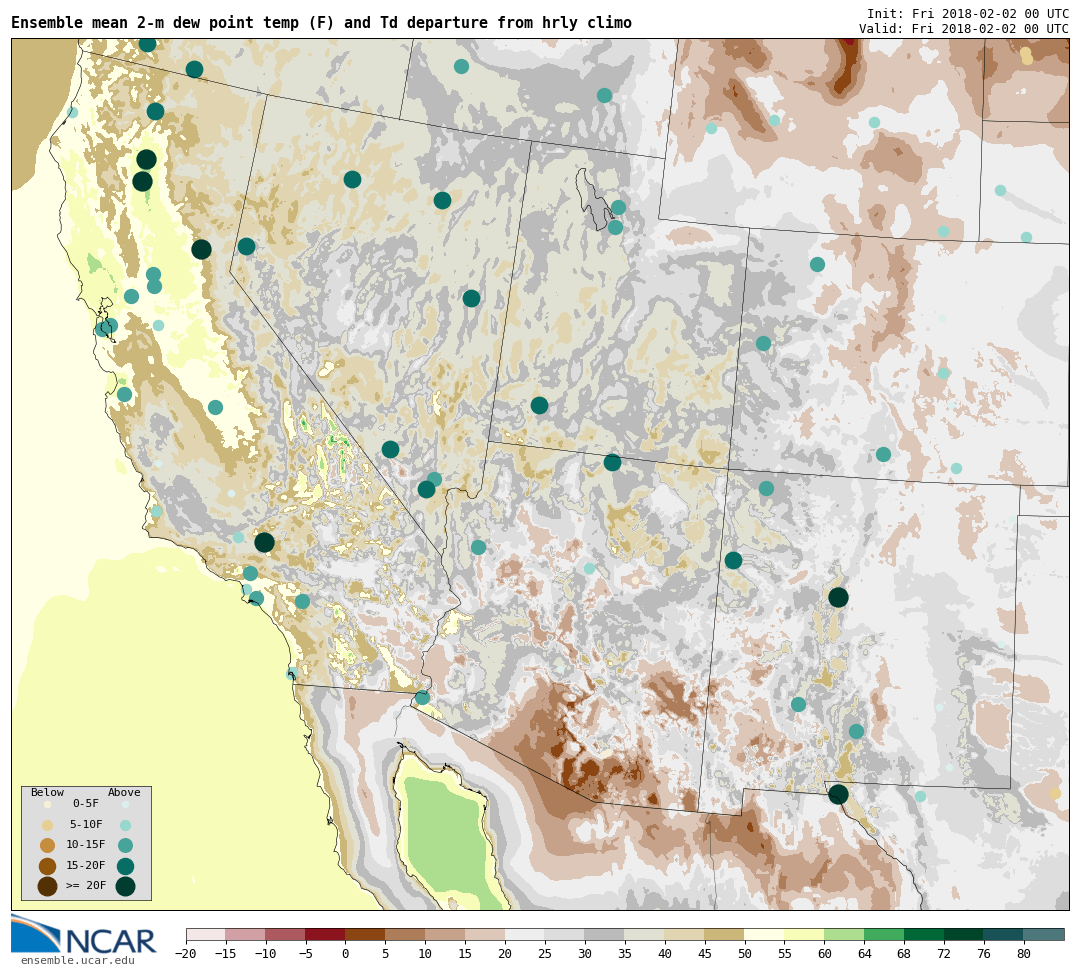
Task: Click the "0-5F" legend label
Action: pyautogui.click(x=86, y=804)
